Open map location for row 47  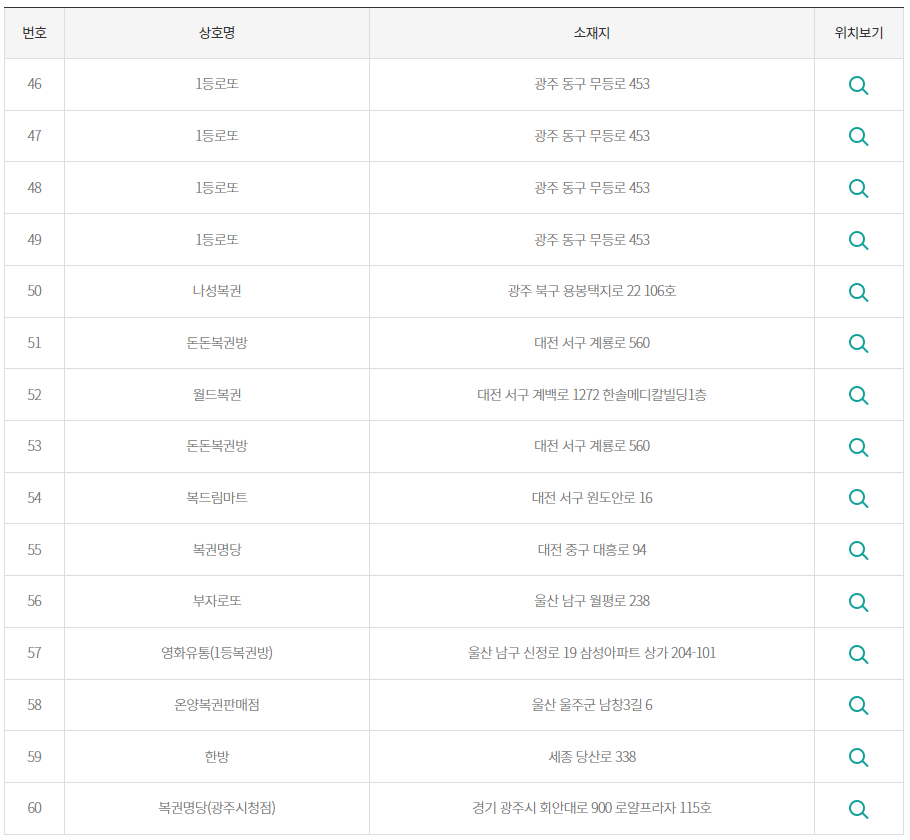click(858, 137)
